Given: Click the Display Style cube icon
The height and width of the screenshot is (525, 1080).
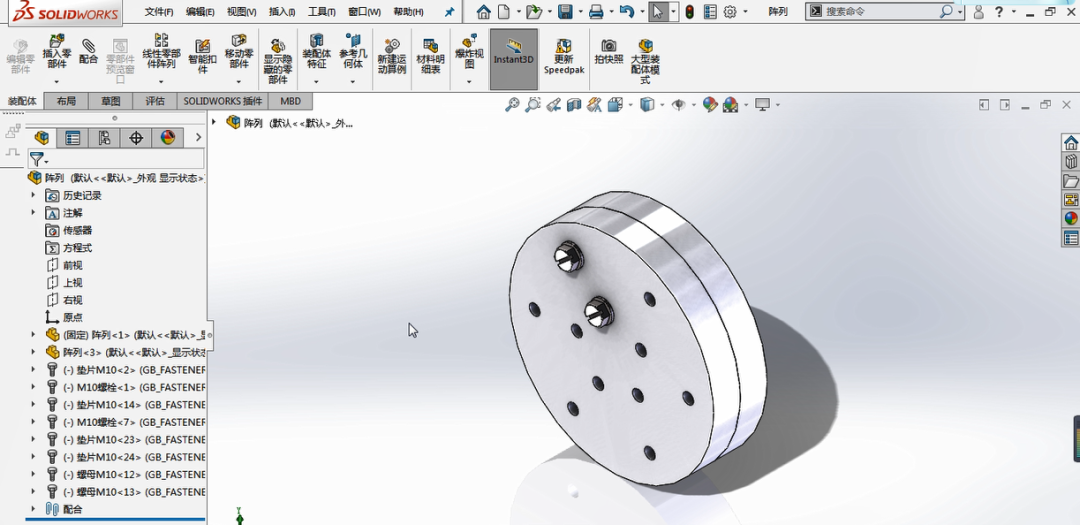Looking at the screenshot, I should 647,105.
